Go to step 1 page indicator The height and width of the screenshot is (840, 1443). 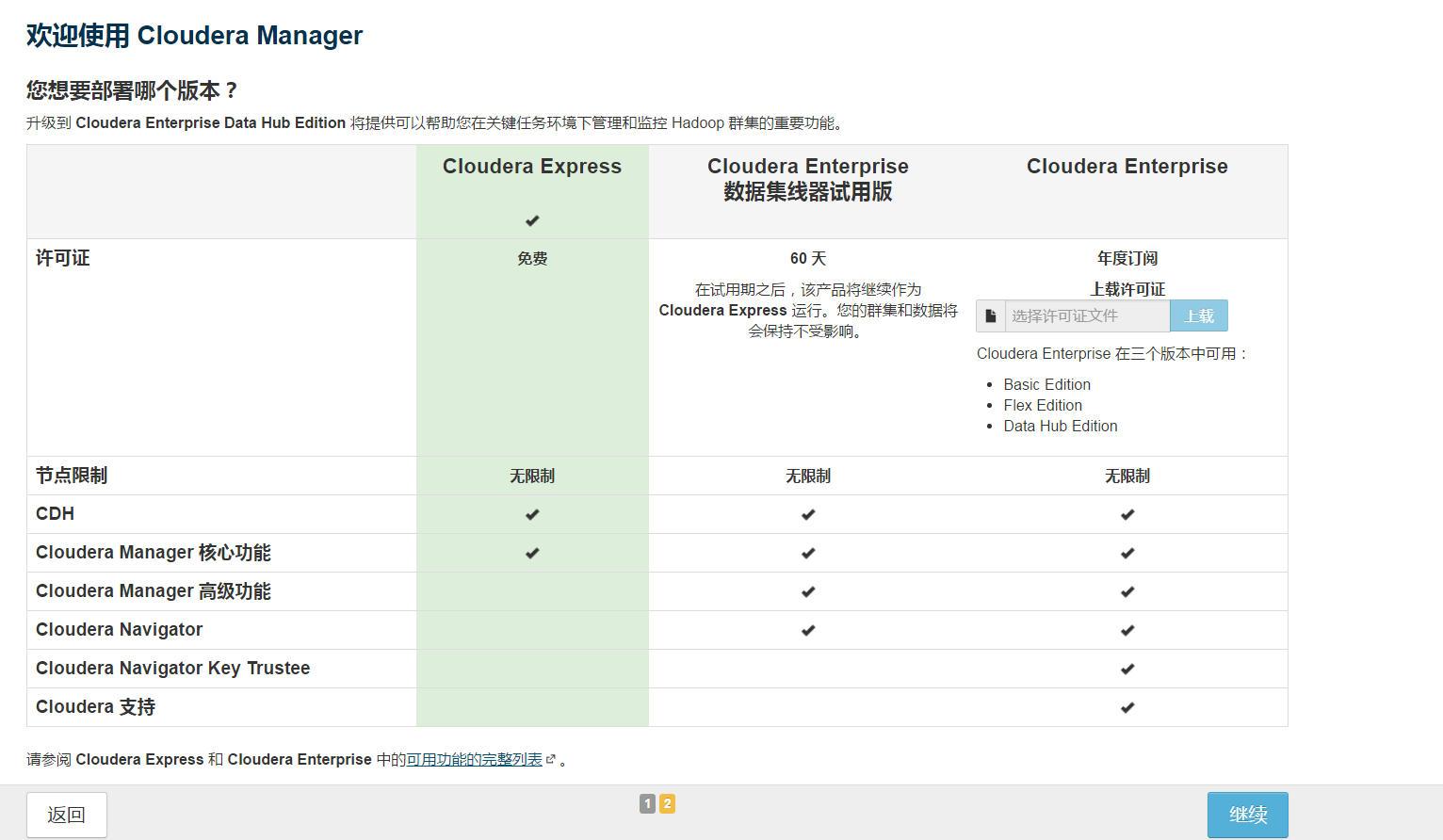(647, 803)
